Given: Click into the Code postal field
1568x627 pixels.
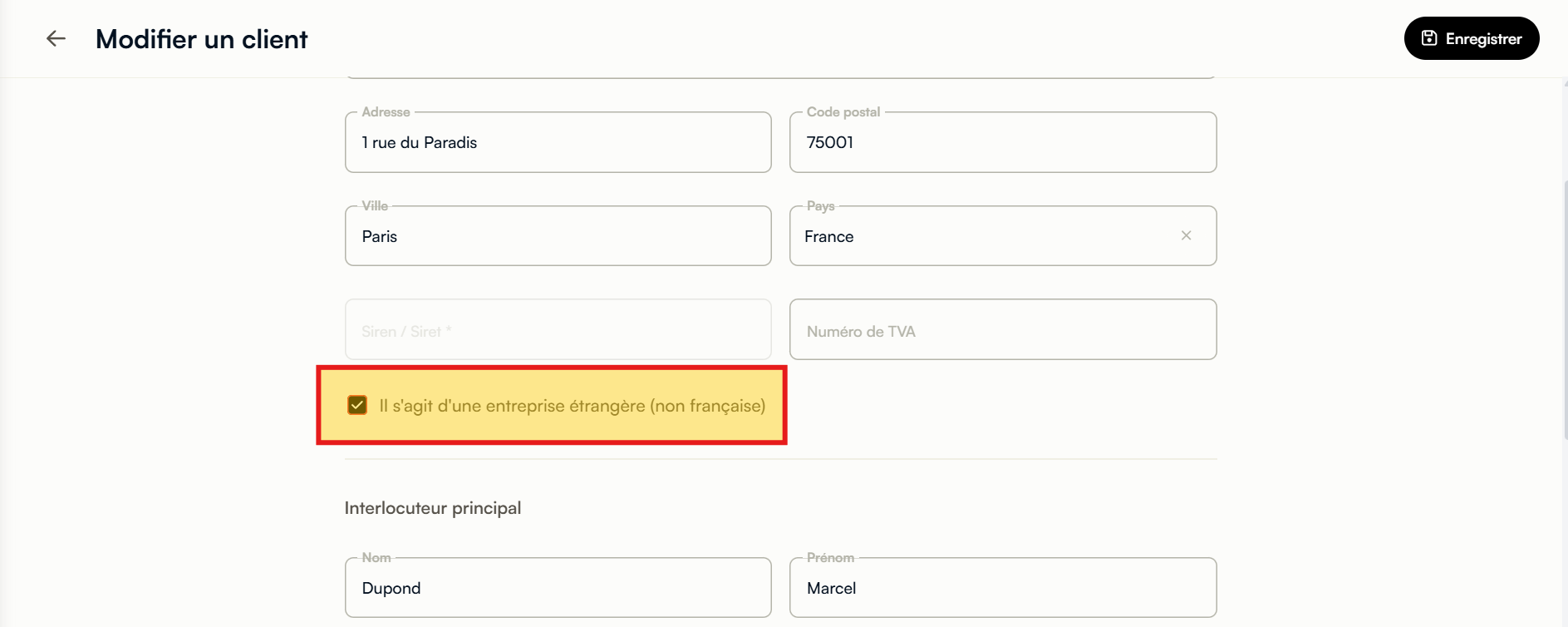Looking at the screenshot, I should (1003, 142).
